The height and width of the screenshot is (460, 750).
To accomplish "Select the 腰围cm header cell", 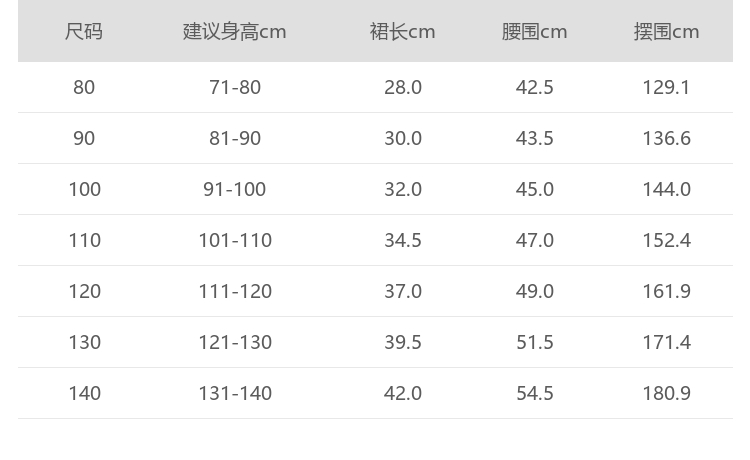I will [535, 32].
